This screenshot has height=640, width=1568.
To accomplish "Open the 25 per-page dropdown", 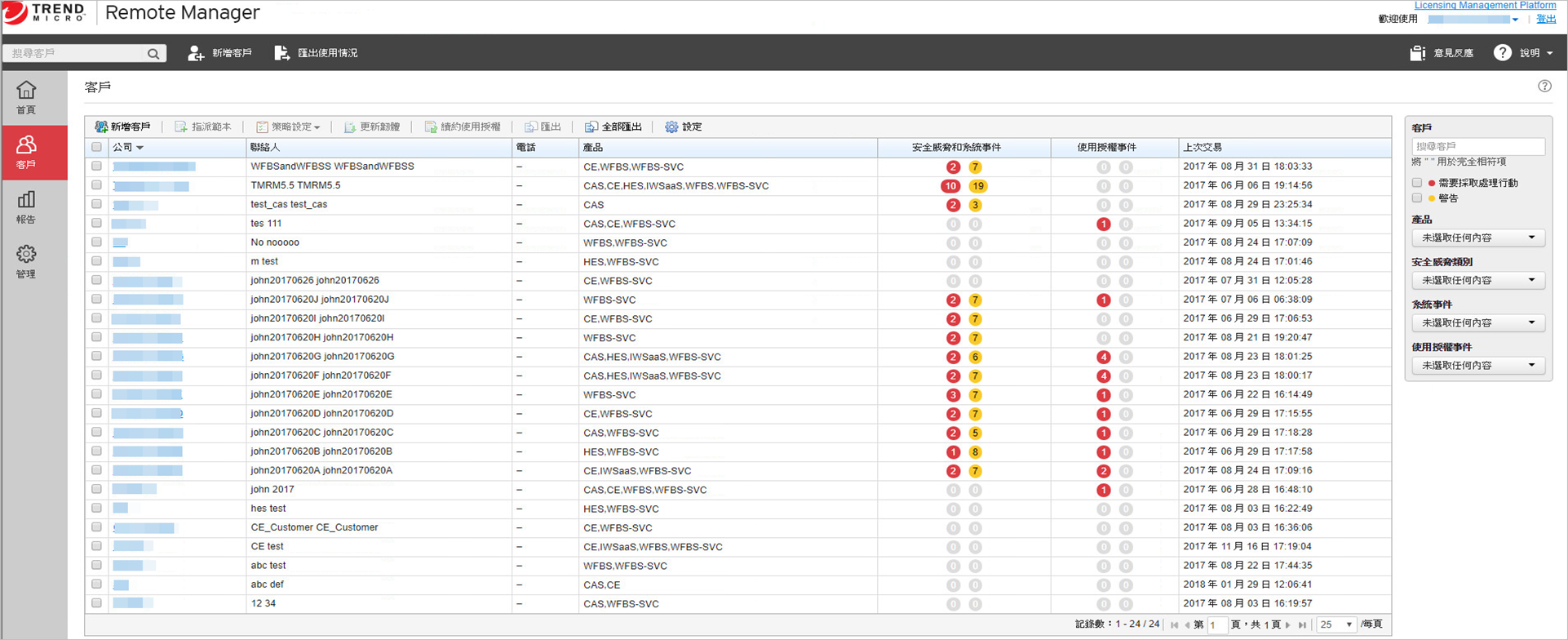I will tap(1336, 624).
